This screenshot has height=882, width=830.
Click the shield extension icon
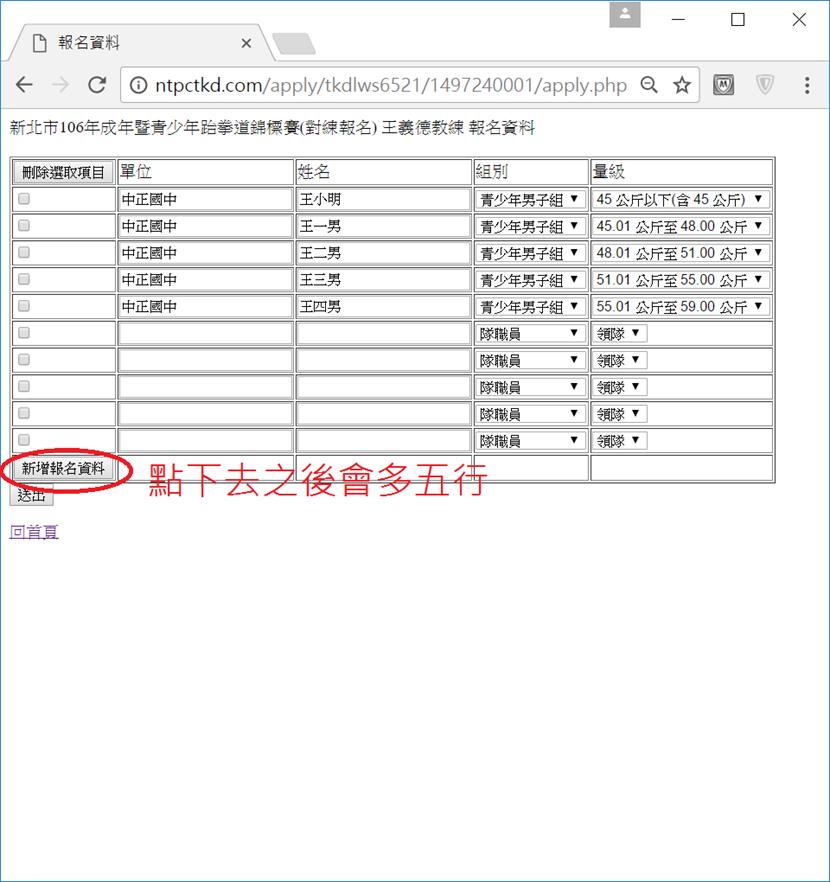[765, 85]
